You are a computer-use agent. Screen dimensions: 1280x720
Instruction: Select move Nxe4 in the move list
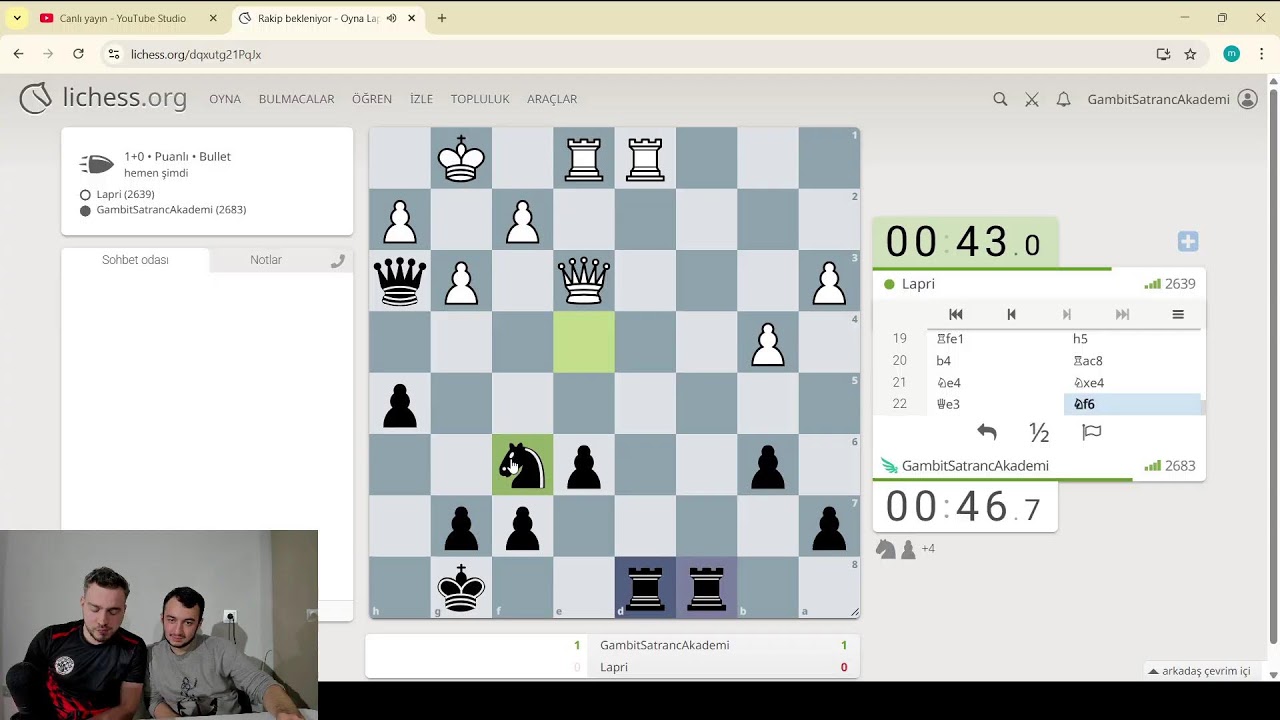click(x=1133, y=383)
